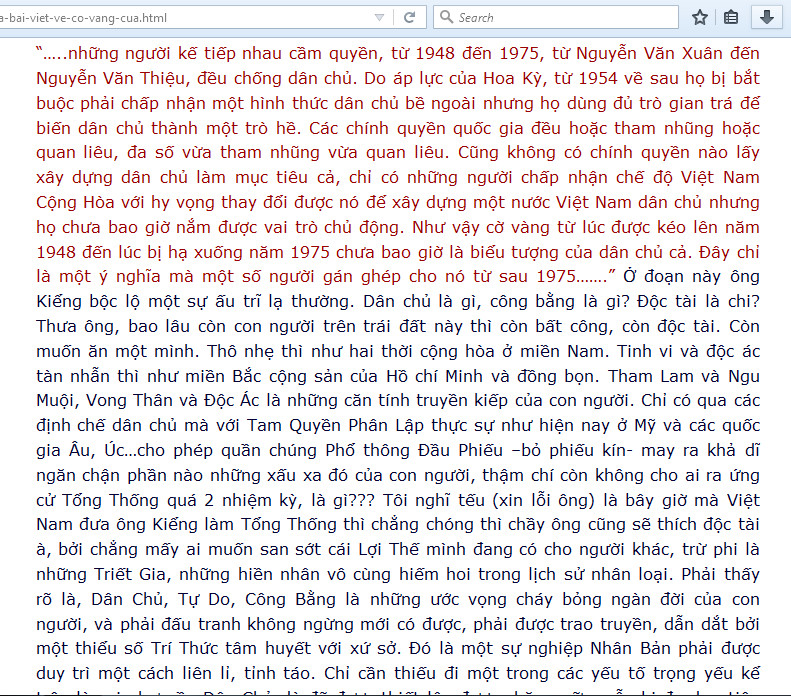
Task: Click the text "Việt Nam Cộng Hòa"
Action: point(398,190)
